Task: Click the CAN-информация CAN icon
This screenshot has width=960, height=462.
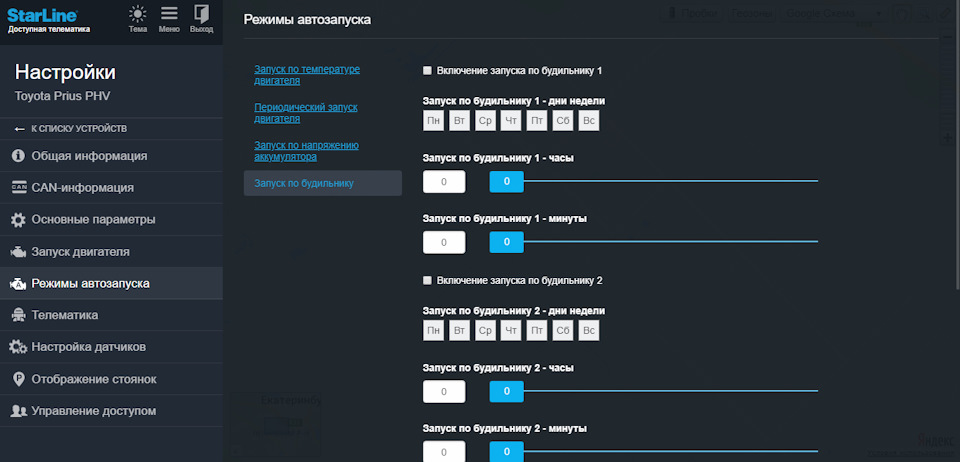Action: click(19, 187)
